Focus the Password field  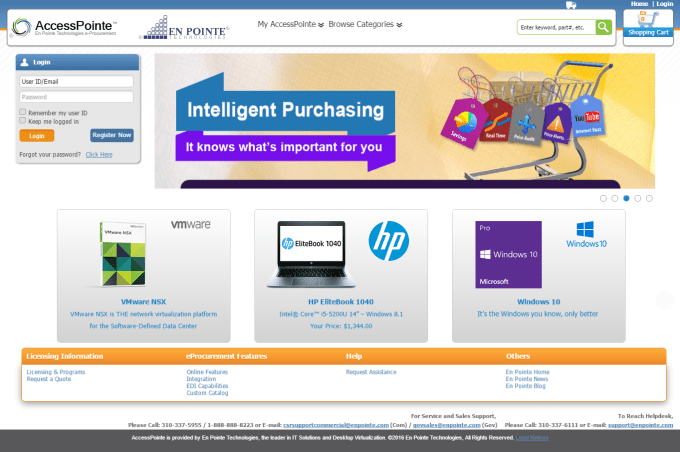(x=76, y=97)
